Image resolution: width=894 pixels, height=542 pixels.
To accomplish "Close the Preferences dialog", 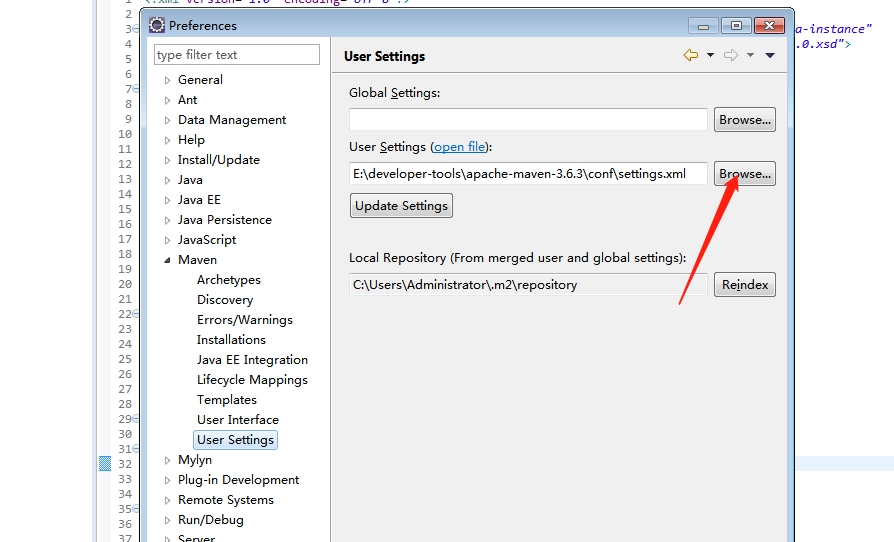I will click(769, 26).
